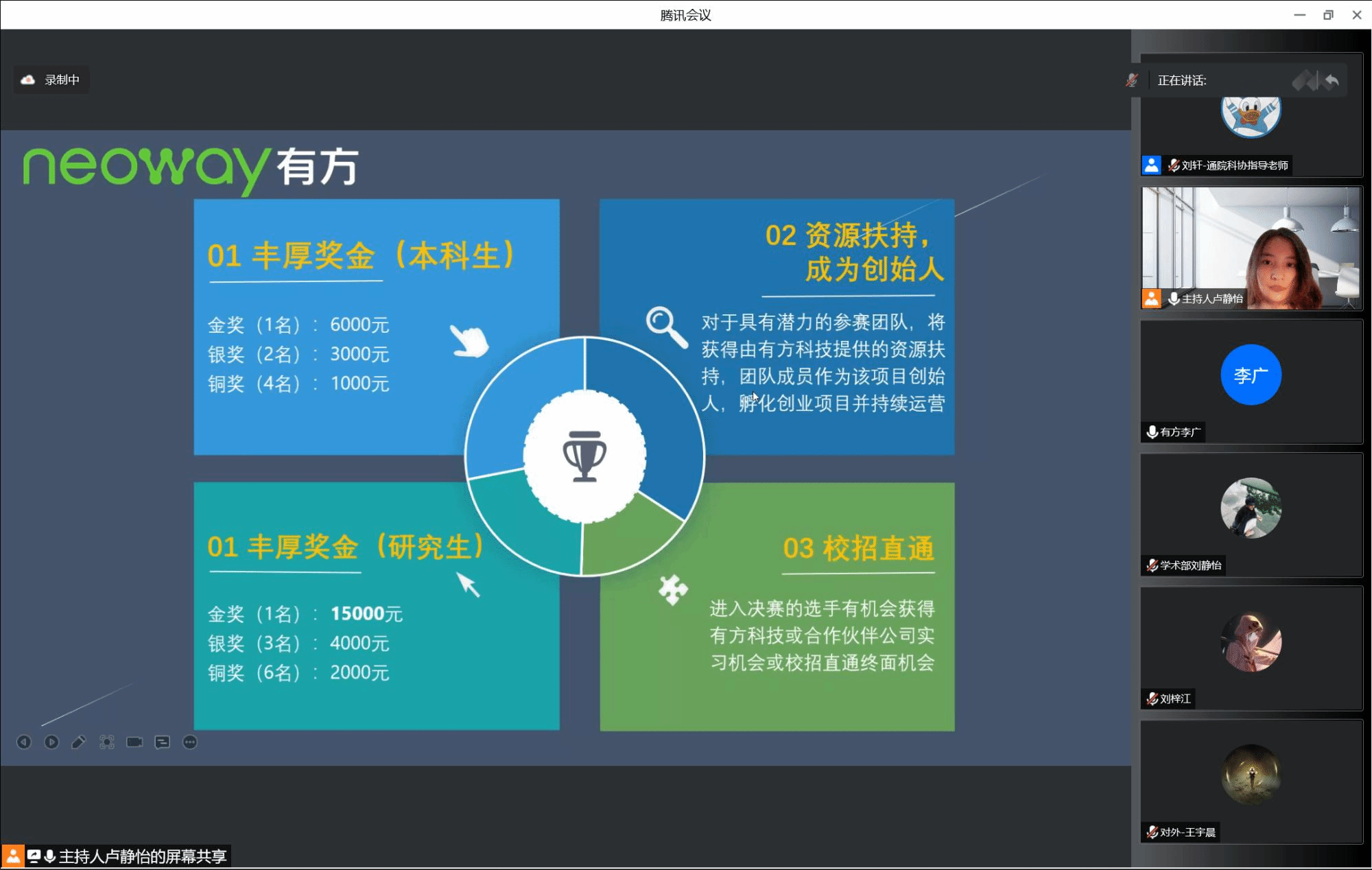Click 李广 blue avatar circle
The image size is (1372, 870).
(x=1251, y=375)
